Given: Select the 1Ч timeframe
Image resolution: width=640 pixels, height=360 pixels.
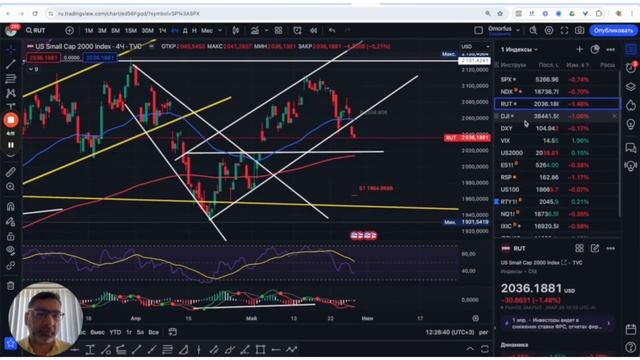Looking at the screenshot, I should point(162,31).
